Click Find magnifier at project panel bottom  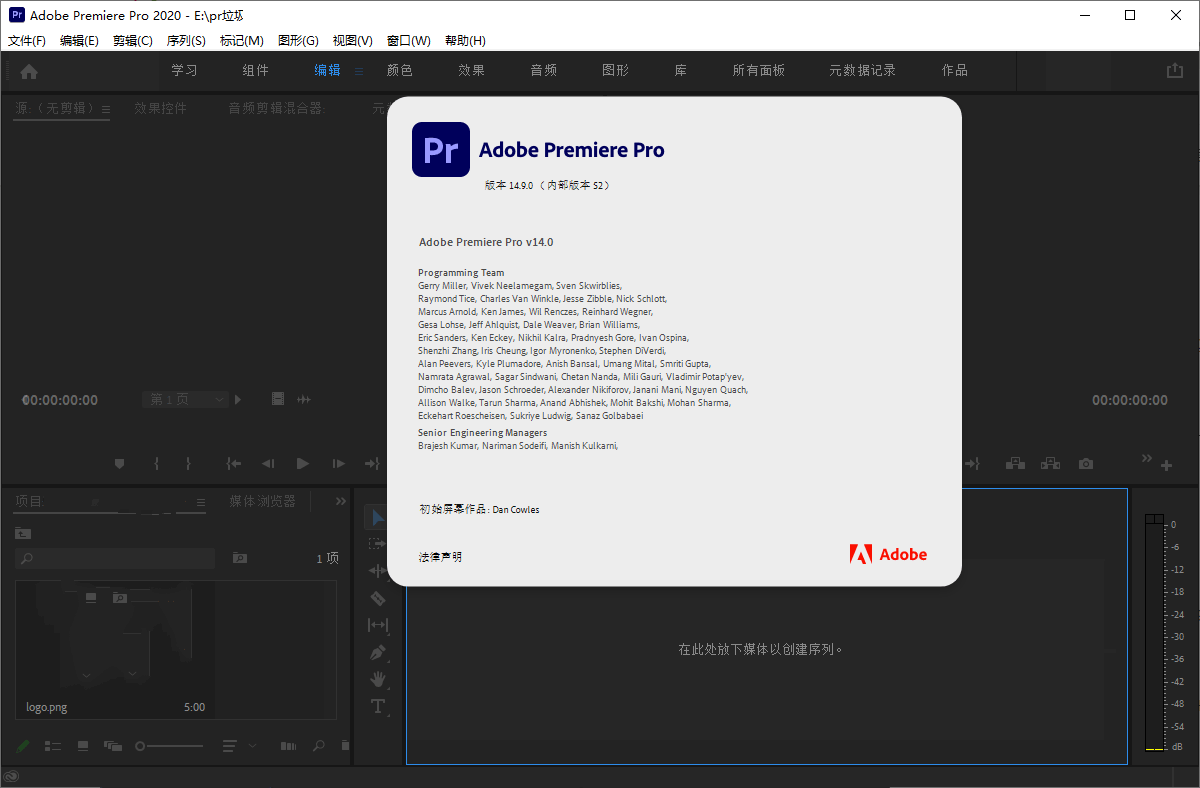point(319,746)
